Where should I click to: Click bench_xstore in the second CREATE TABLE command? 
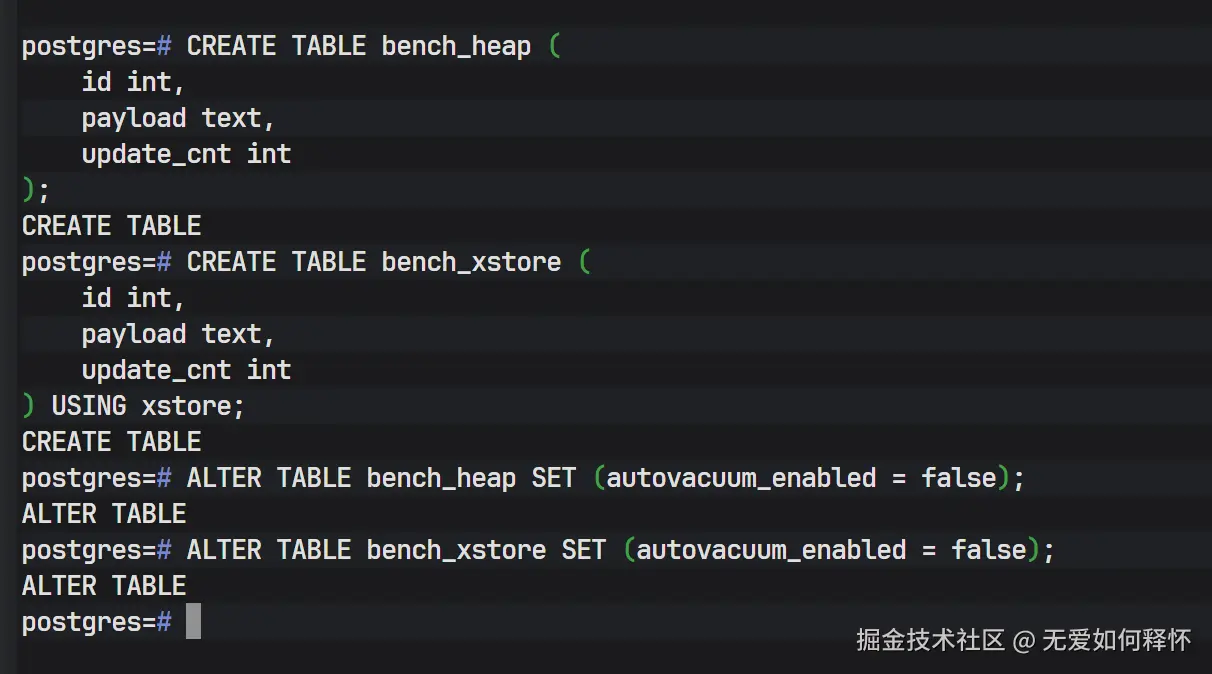tap(471, 262)
